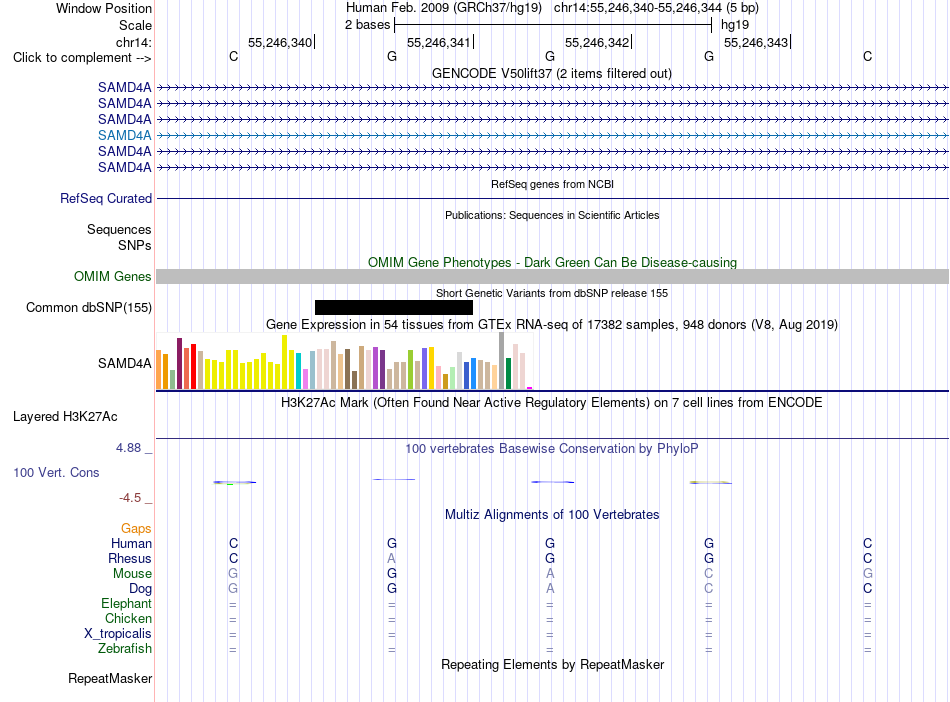Open 'Short Genetic Variants from dbSNP release 155'
Screen dimensions: 950x702
click(x=552, y=293)
